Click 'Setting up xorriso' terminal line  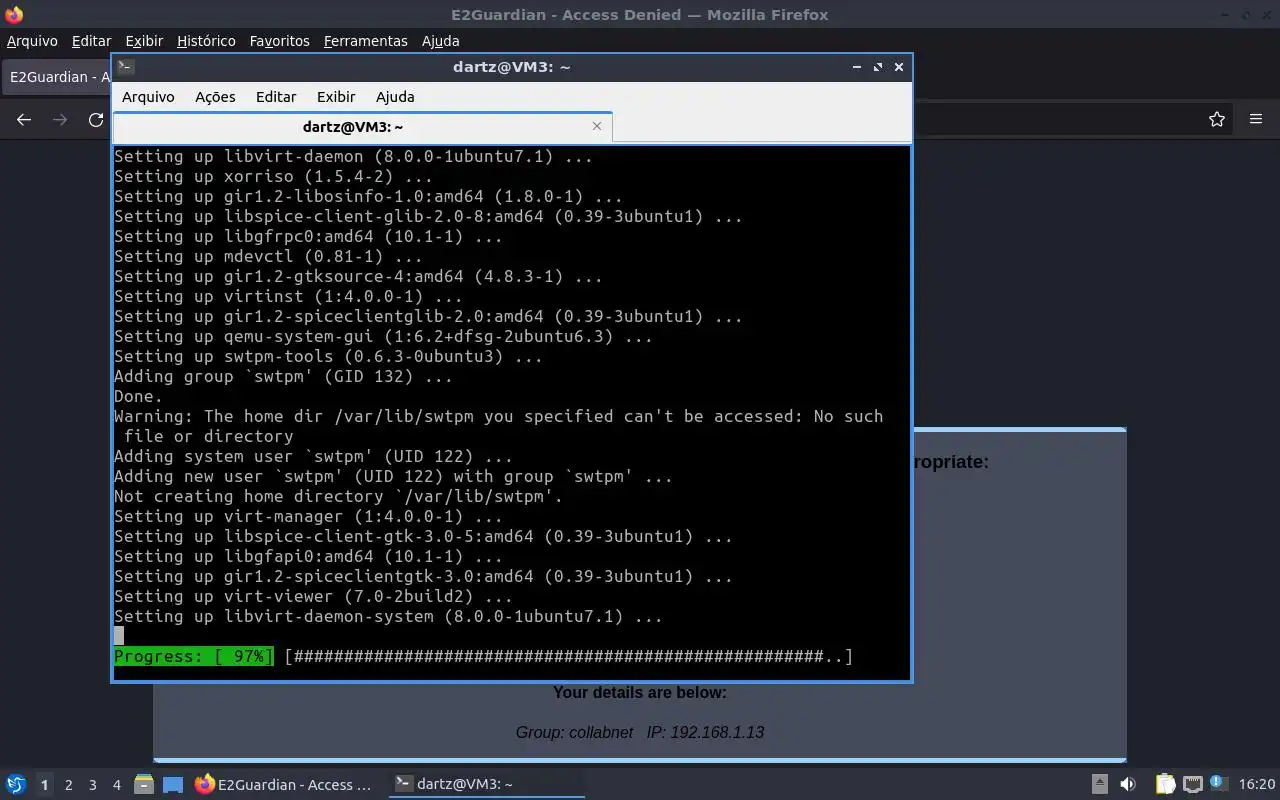[273, 177]
